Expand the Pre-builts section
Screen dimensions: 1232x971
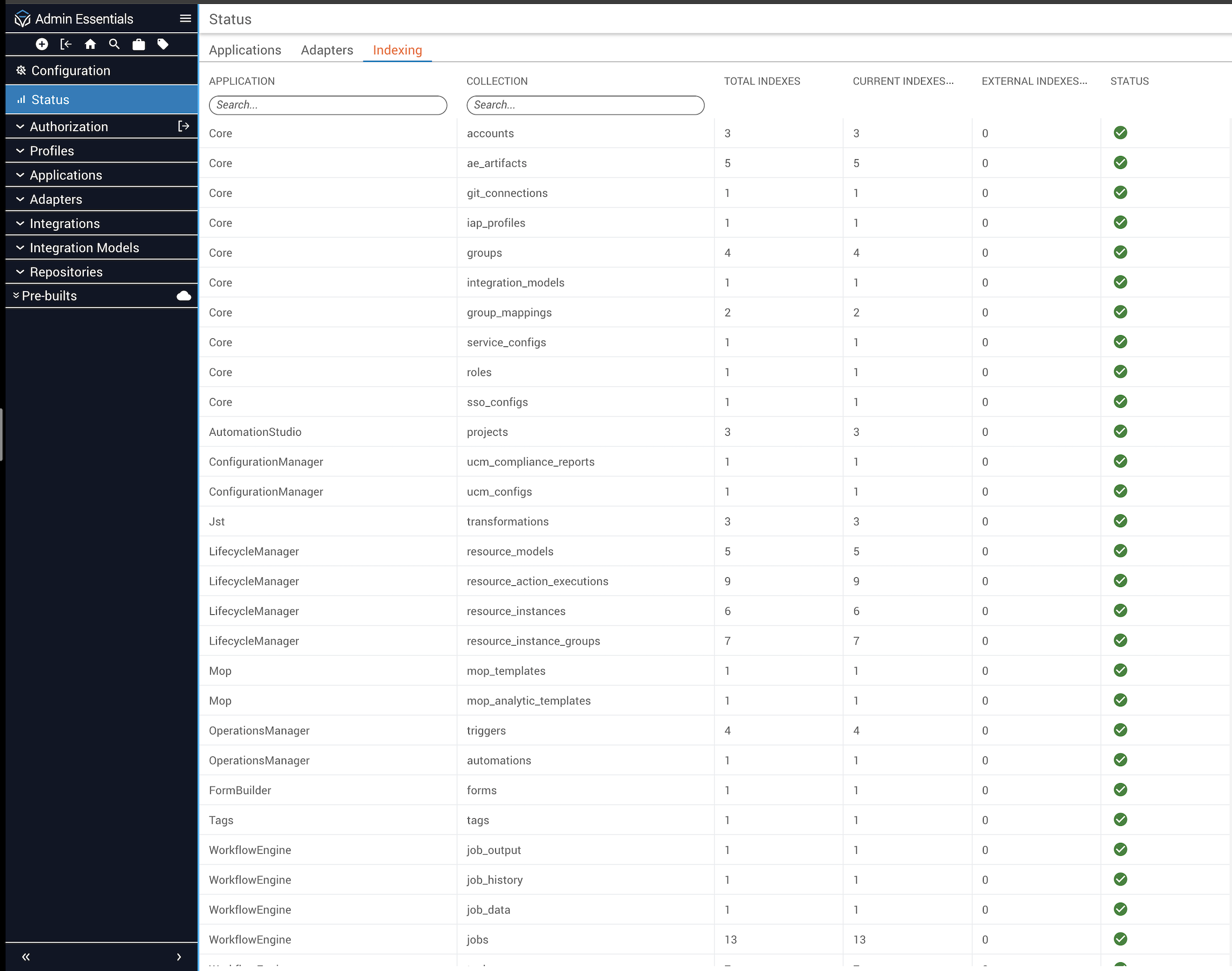(49, 296)
